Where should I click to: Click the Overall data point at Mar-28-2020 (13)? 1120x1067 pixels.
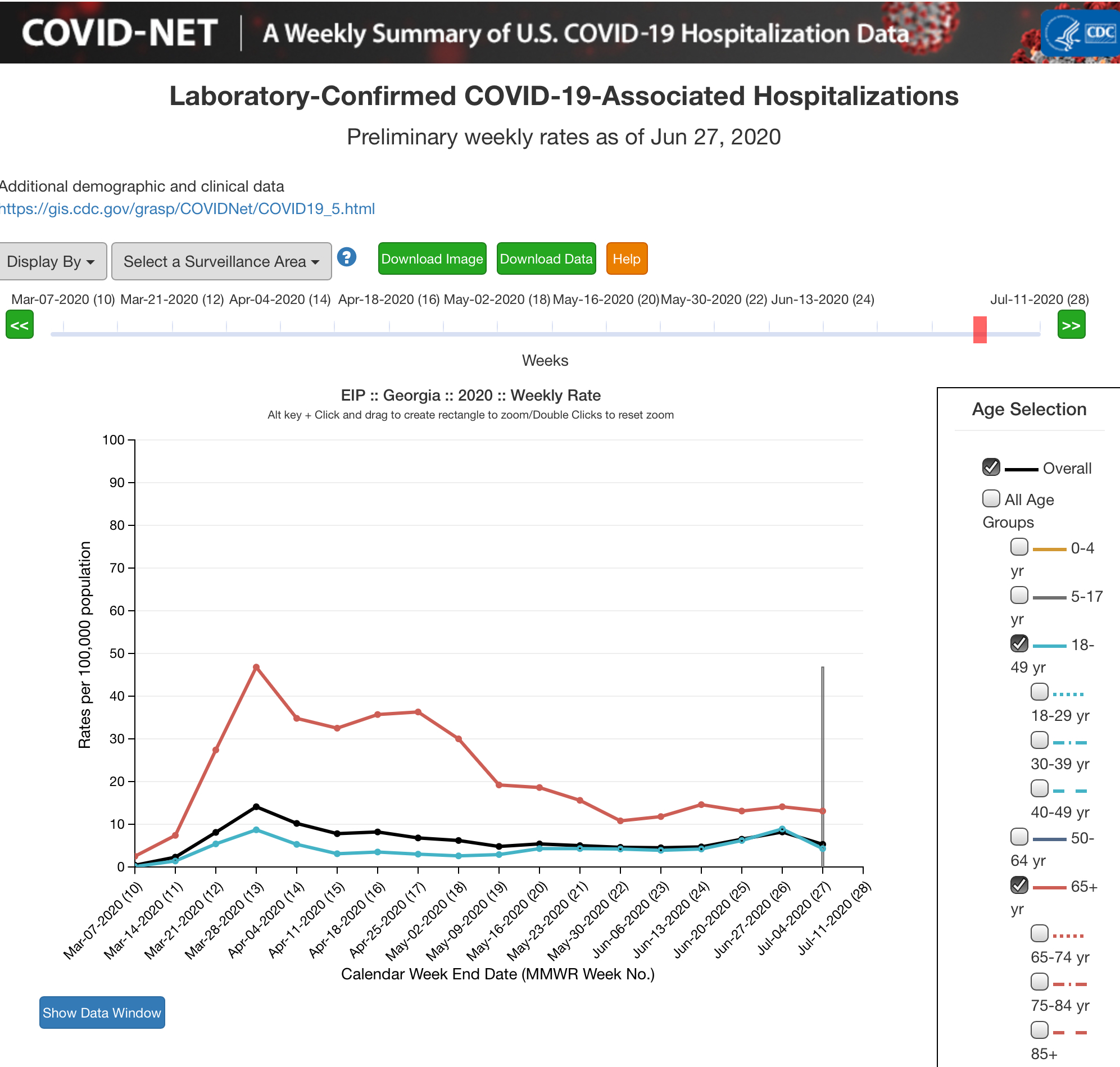tap(256, 806)
